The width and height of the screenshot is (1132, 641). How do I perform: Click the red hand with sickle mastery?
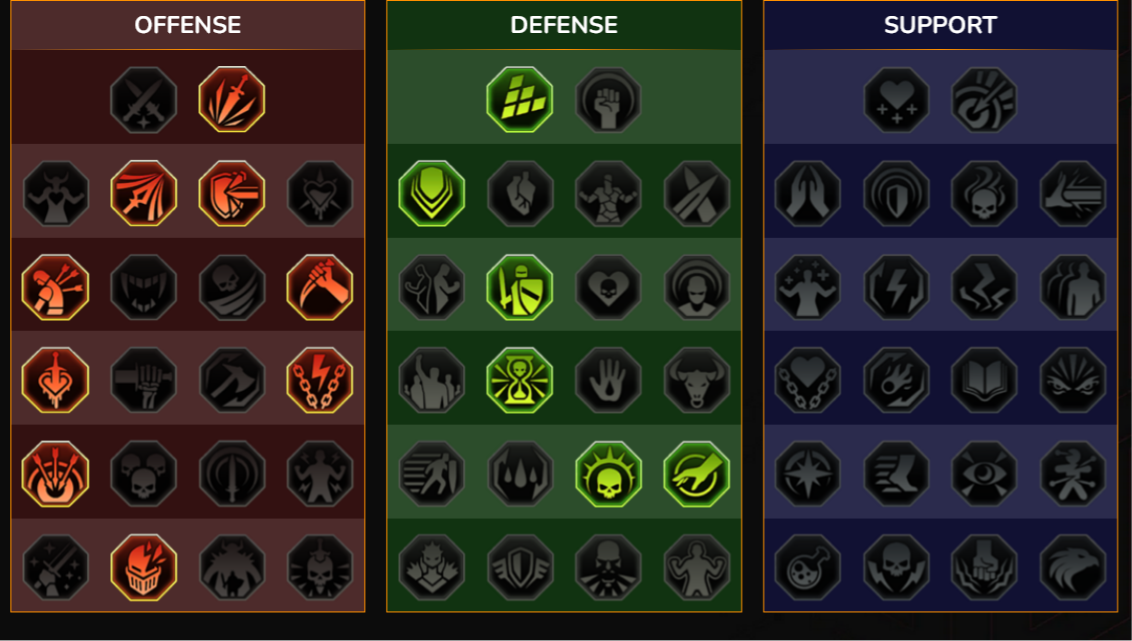[x=320, y=287]
